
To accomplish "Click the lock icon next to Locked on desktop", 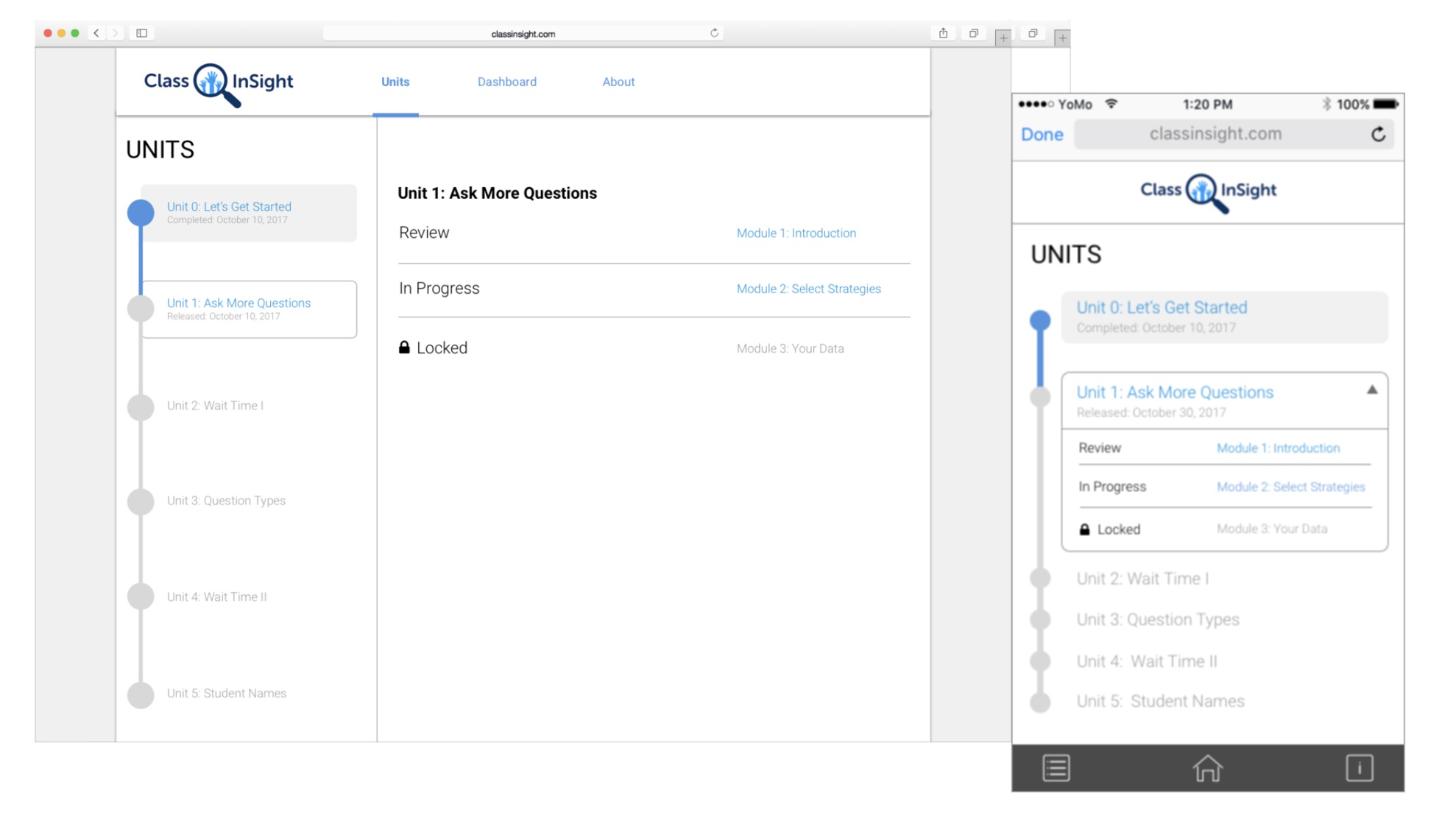I will coord(404,348).
